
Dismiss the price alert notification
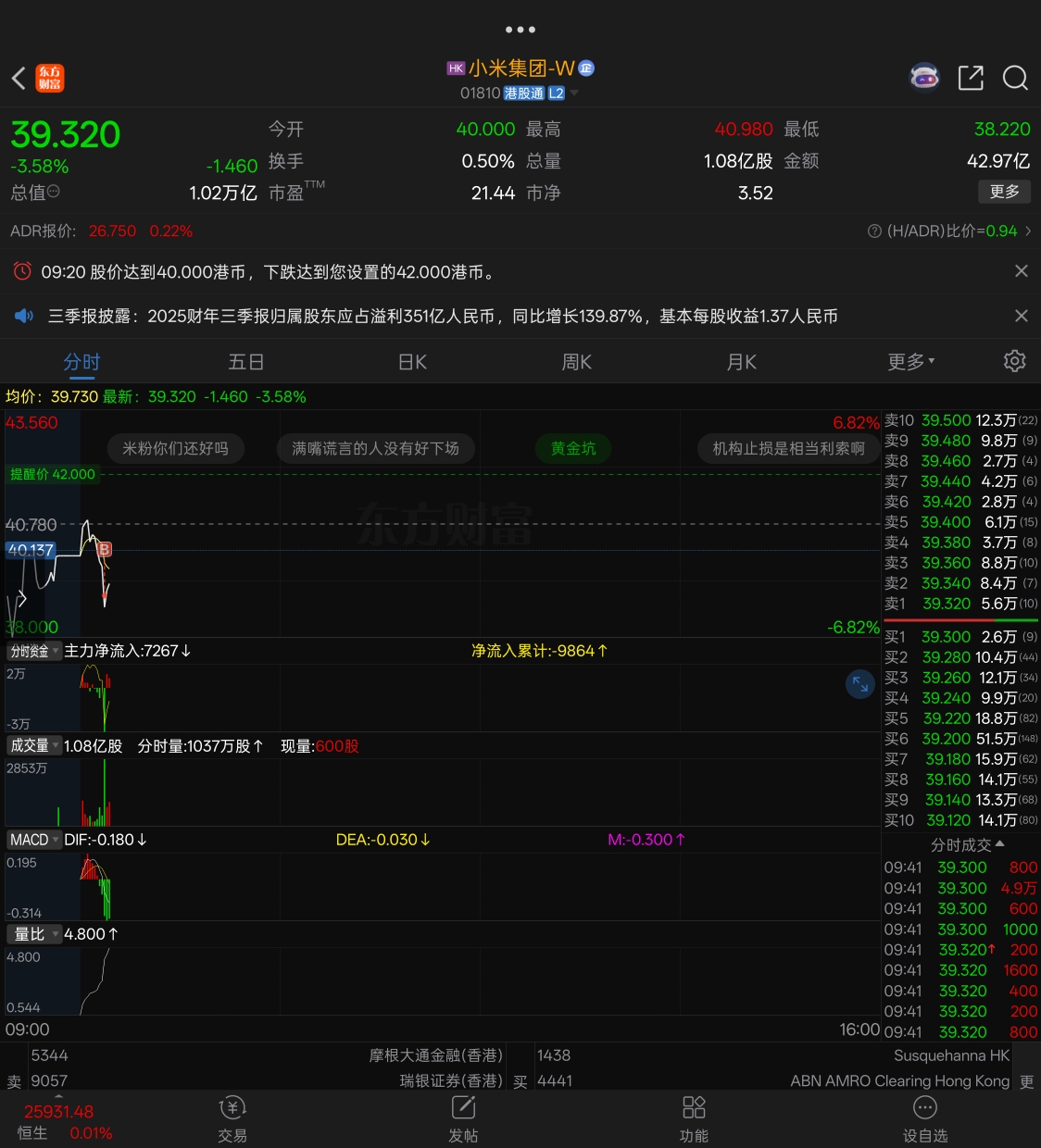click(x=1022, y=271)
